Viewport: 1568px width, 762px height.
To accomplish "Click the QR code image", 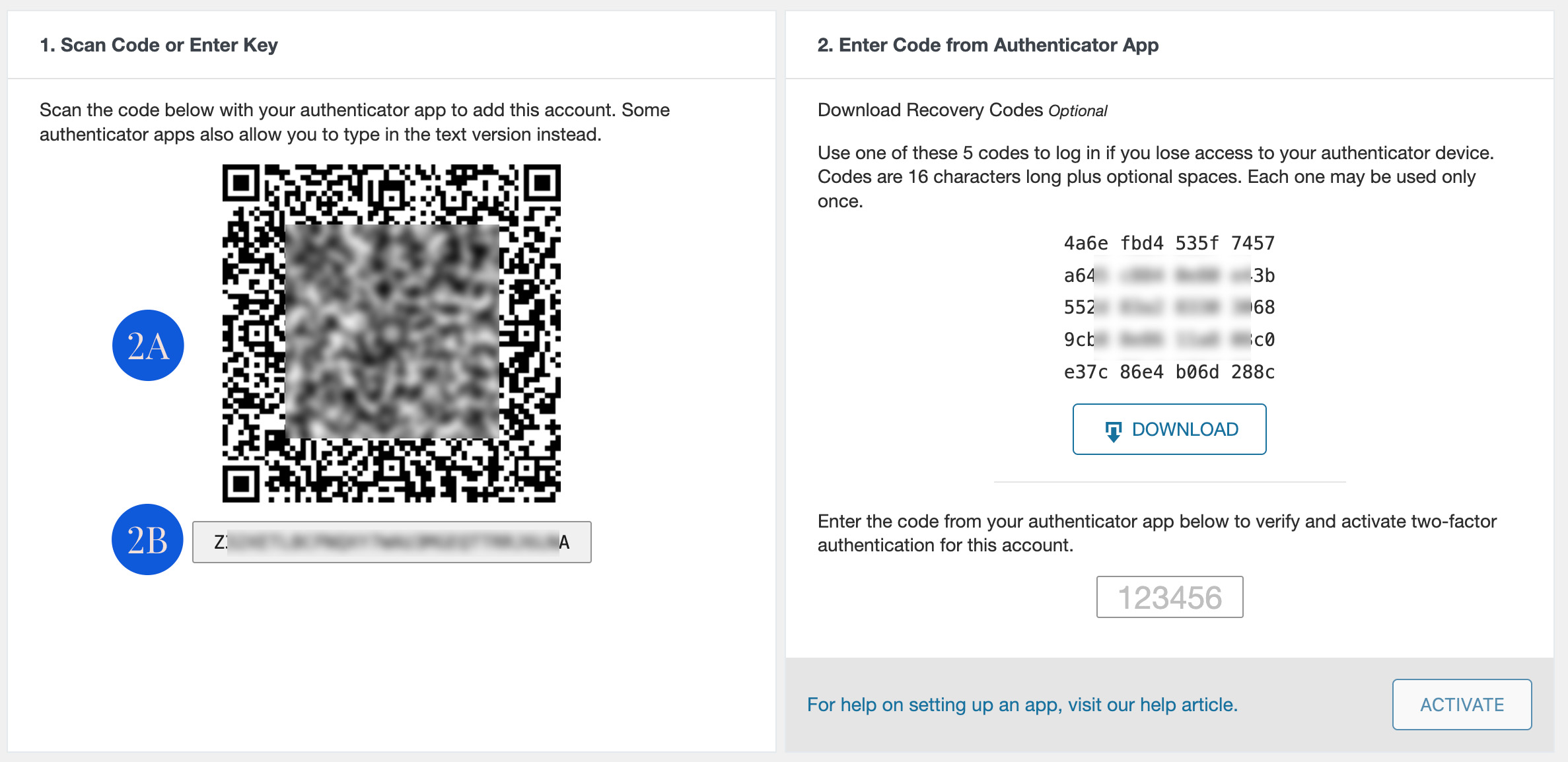I will (x=392, y=333).
